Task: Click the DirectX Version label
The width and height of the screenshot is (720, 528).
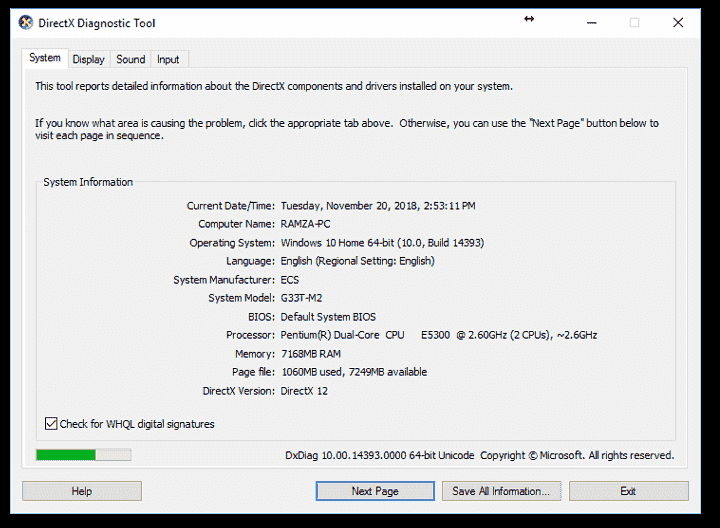Action: click(x=238, y=391)
